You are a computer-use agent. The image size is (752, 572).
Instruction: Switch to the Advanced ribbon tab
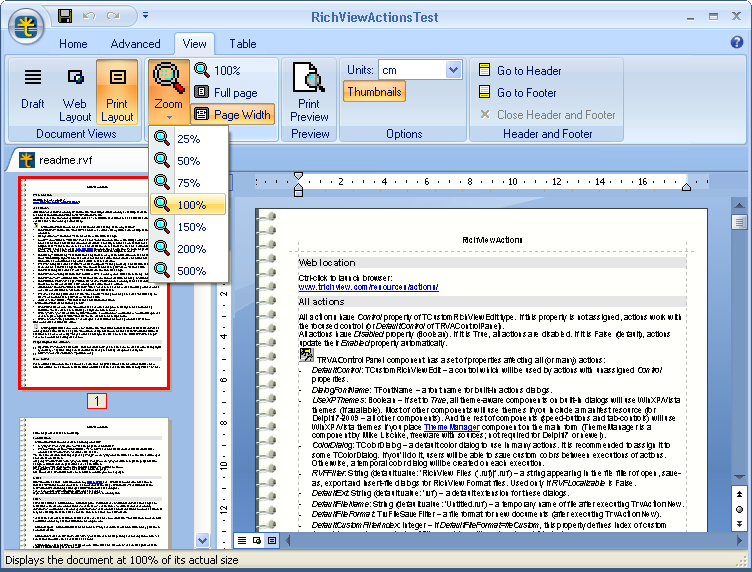coord(135,44)
